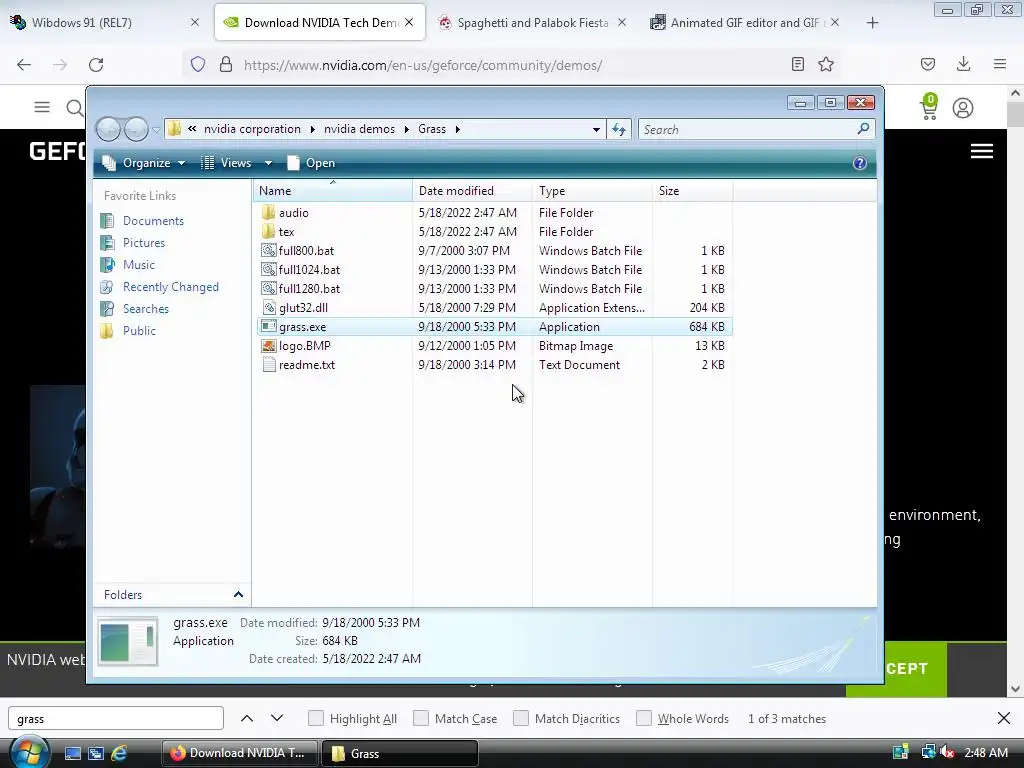Expand the Folders pane
The image size is (1024, 768).
coord(238,594)
